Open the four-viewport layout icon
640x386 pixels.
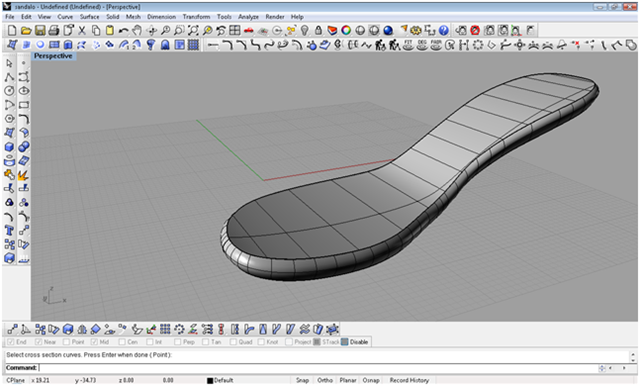[235, 30]
